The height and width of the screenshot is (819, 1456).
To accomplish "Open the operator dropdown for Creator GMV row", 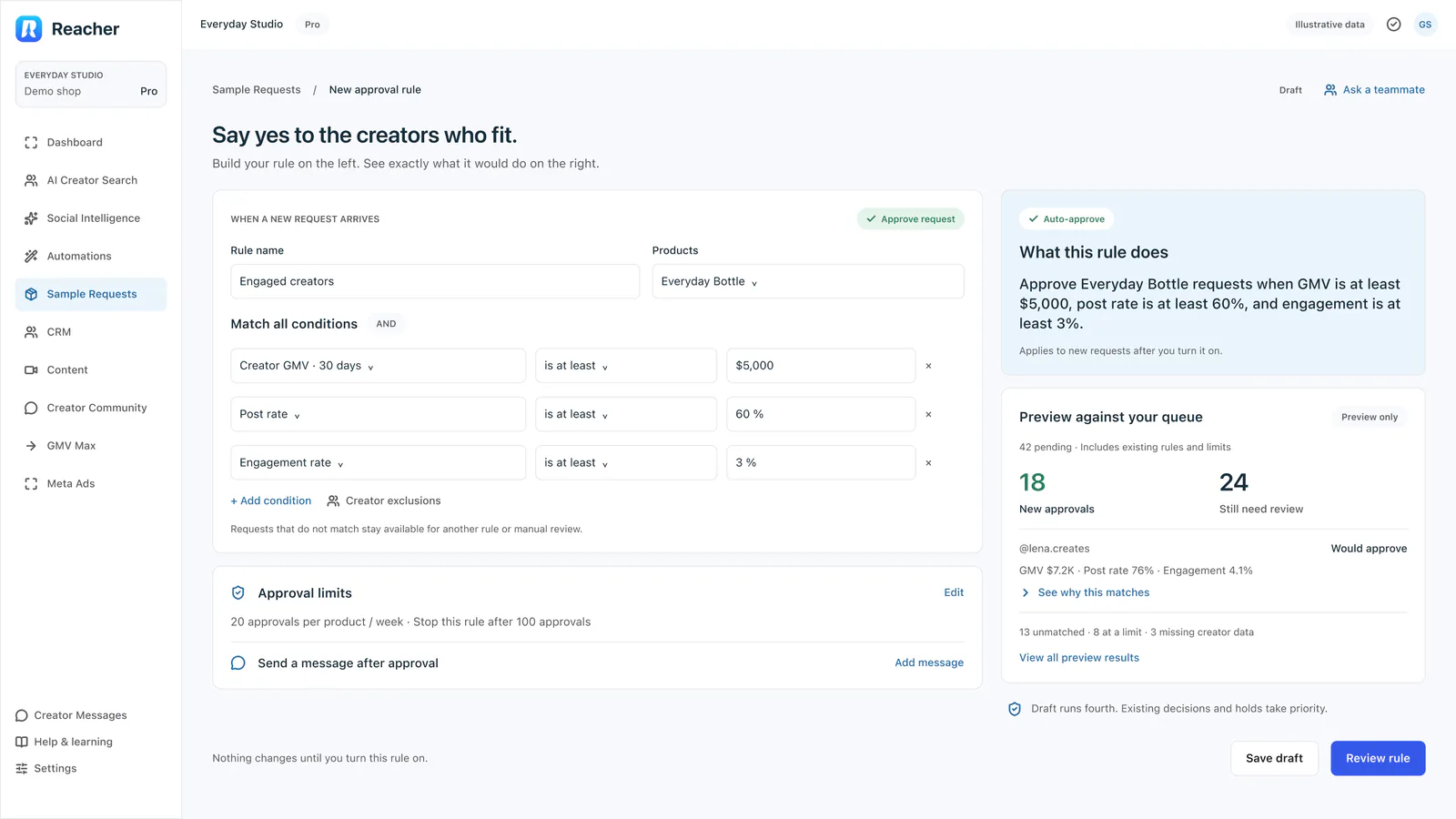I will pos(626,366).
